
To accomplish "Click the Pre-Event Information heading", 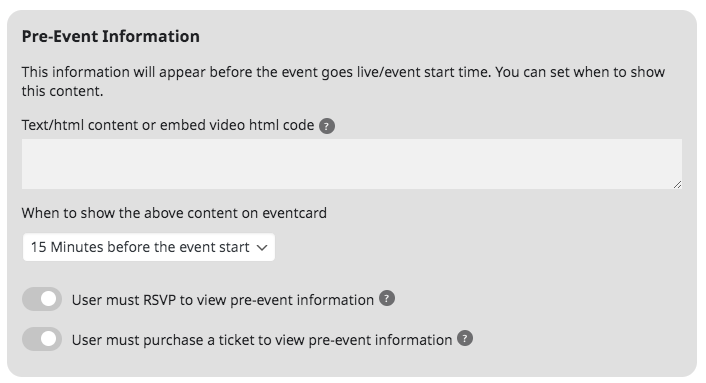I will [111, 36].
